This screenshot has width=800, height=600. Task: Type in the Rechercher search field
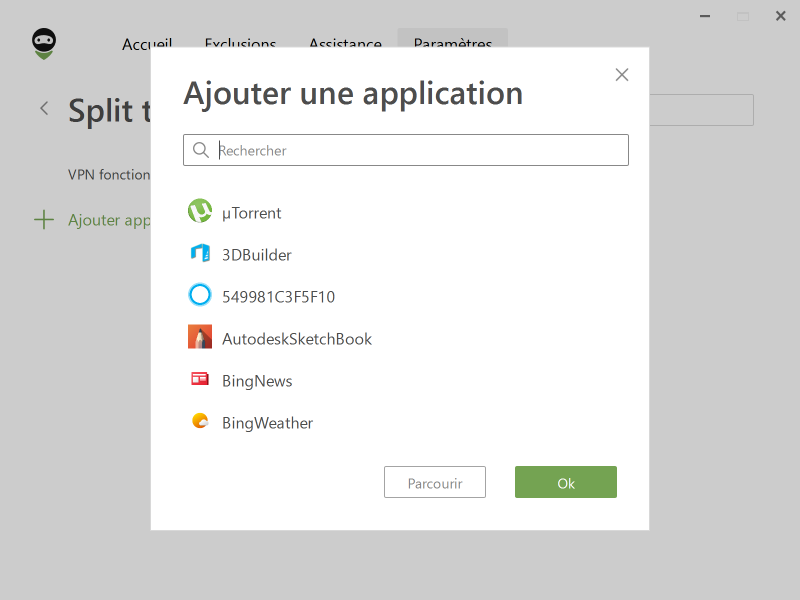(x=406, y=150)
